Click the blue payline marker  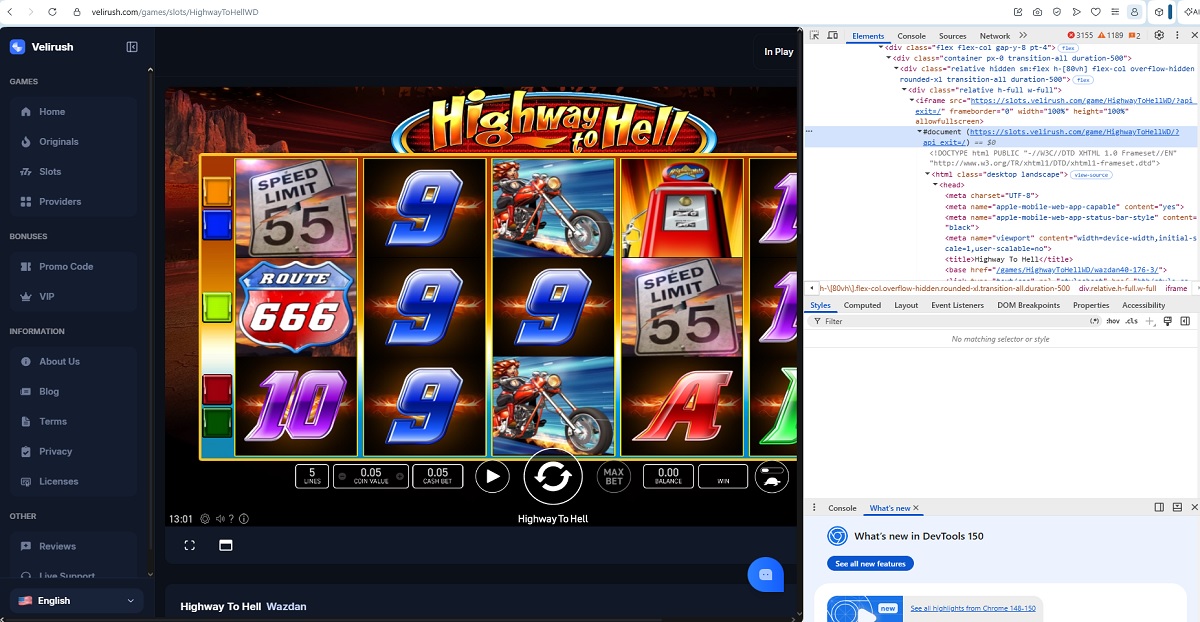click(217, 224)
